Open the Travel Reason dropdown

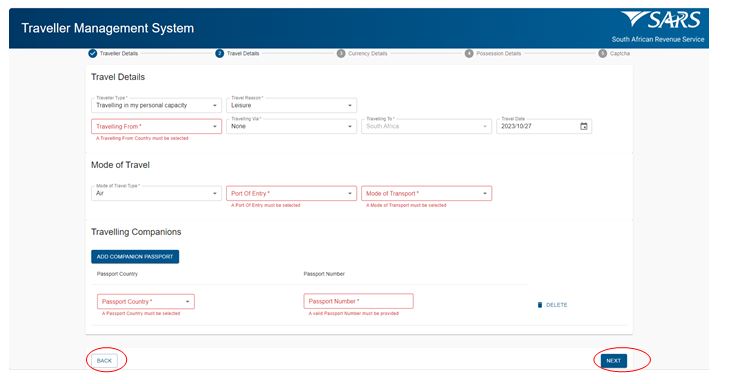point(291,105)
